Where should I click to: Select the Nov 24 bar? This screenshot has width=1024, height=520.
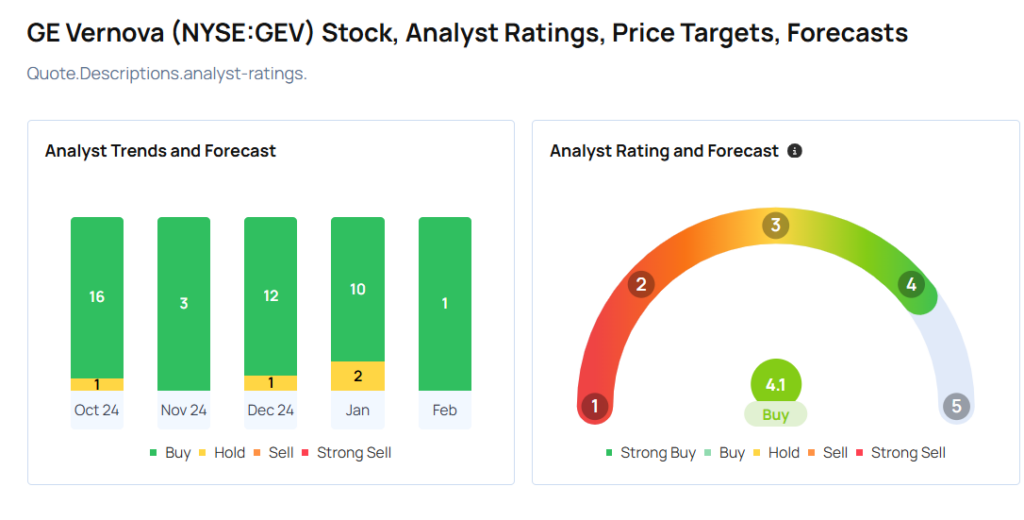[x=184, y=303]
